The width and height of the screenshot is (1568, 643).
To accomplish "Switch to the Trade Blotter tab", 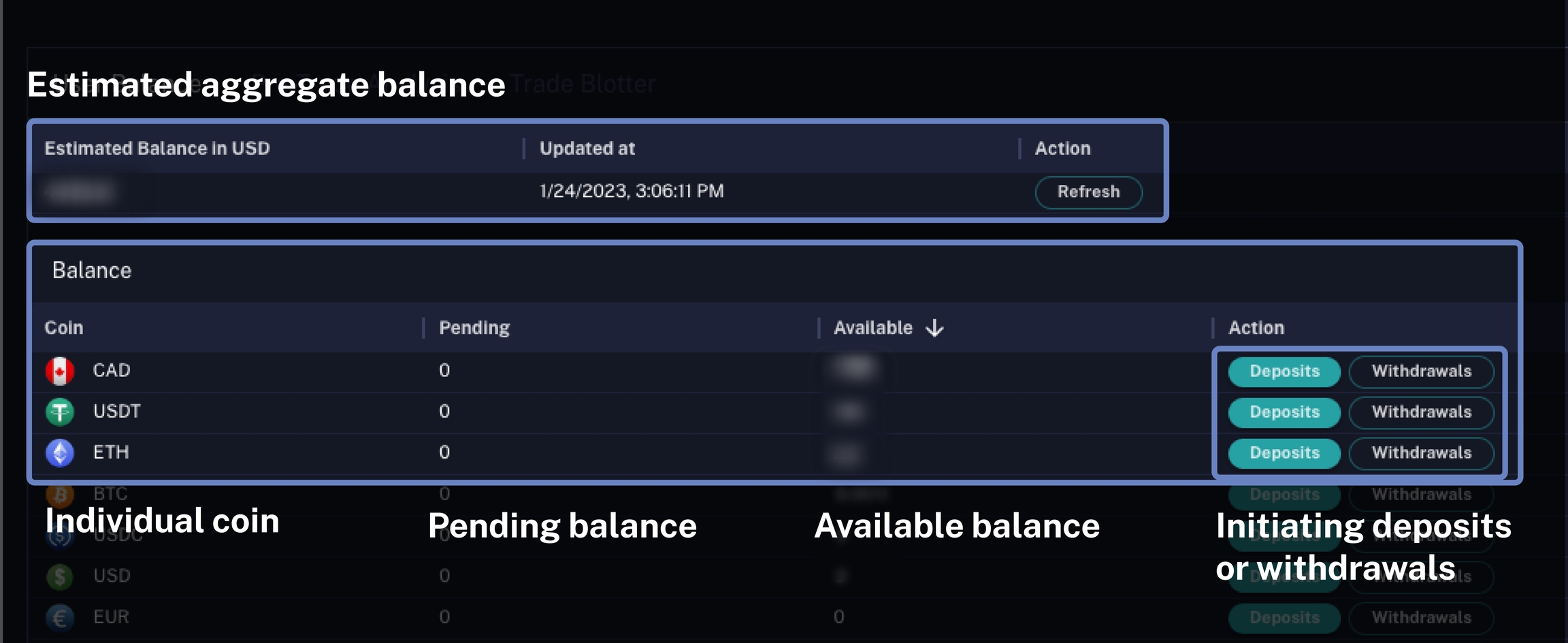I will pos(583,84).
